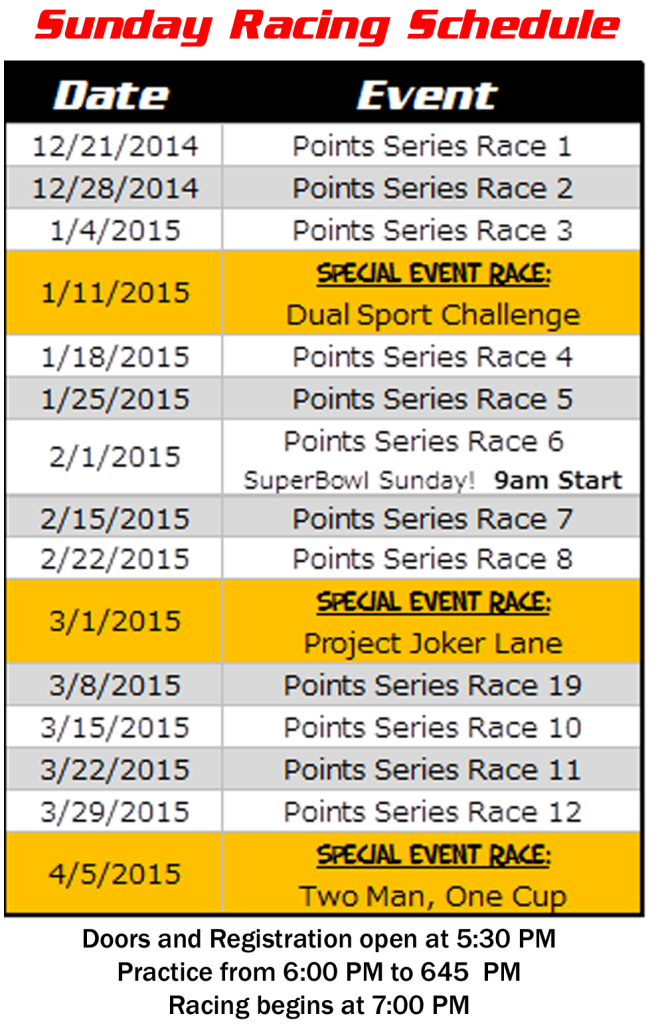Select the Event column header
The height and width of the screenshot is (1024, 658).
[428, 95]
